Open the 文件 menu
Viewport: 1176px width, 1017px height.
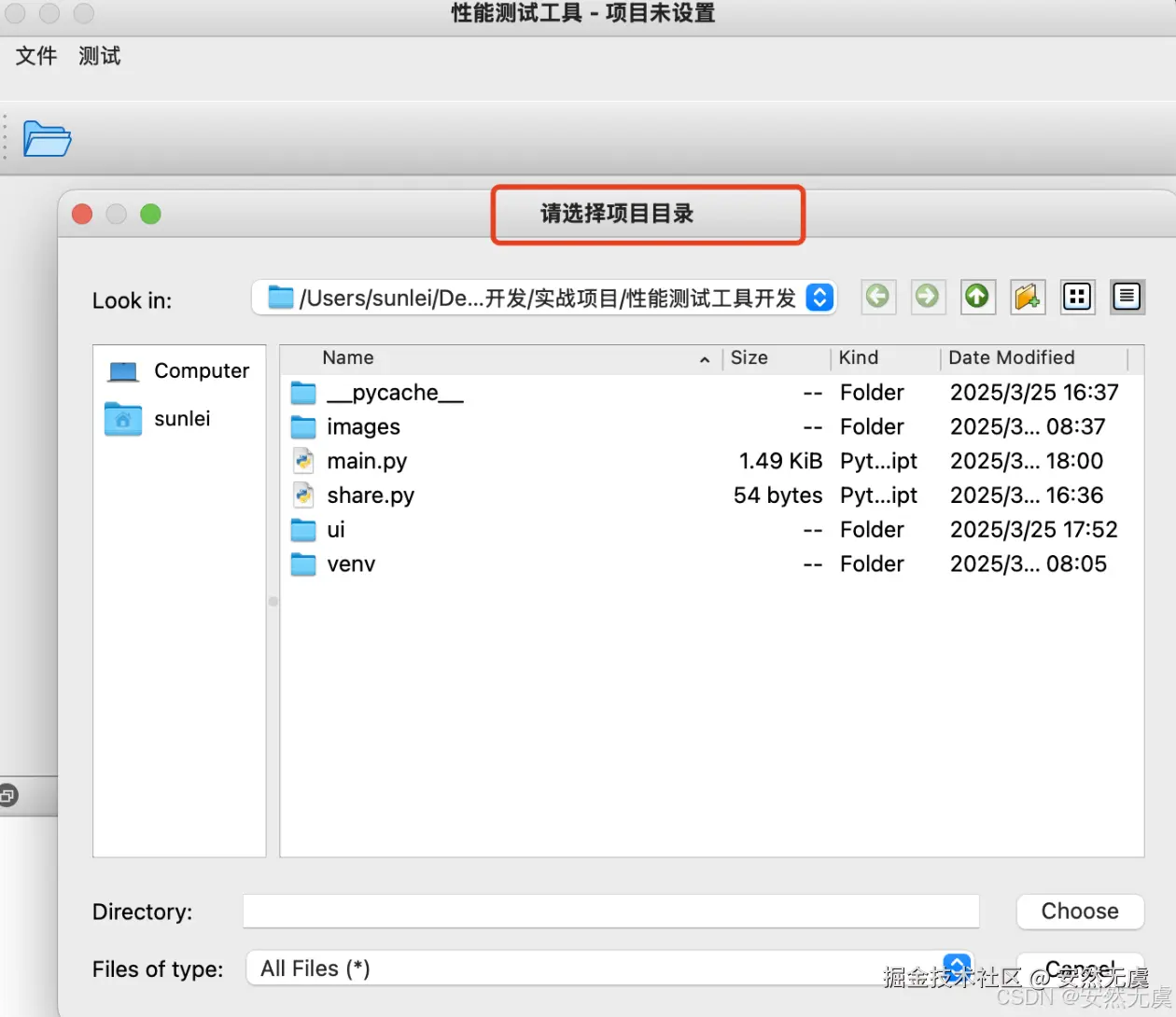pos(36,56)
